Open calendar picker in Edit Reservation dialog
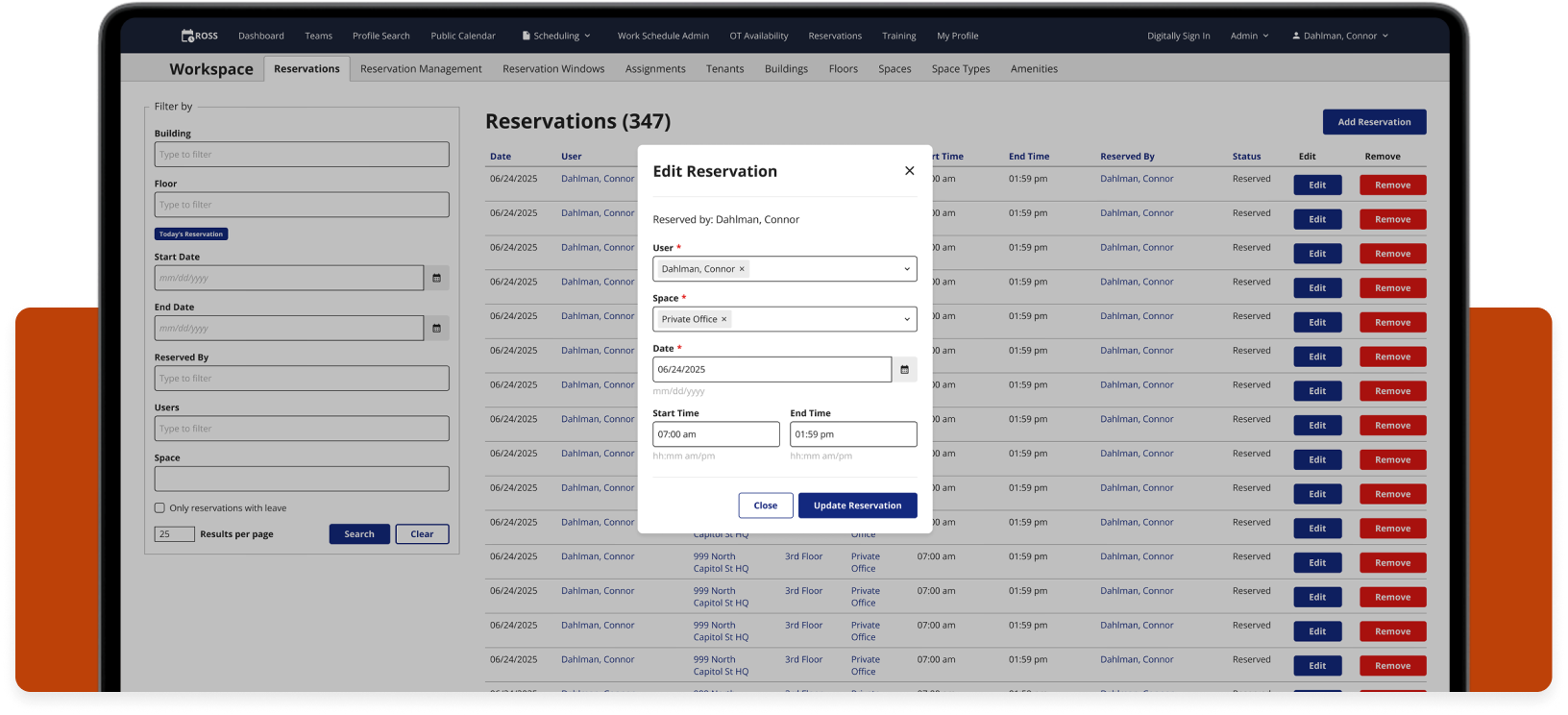This screenshot has height=715, width=1568. point(904,369)
